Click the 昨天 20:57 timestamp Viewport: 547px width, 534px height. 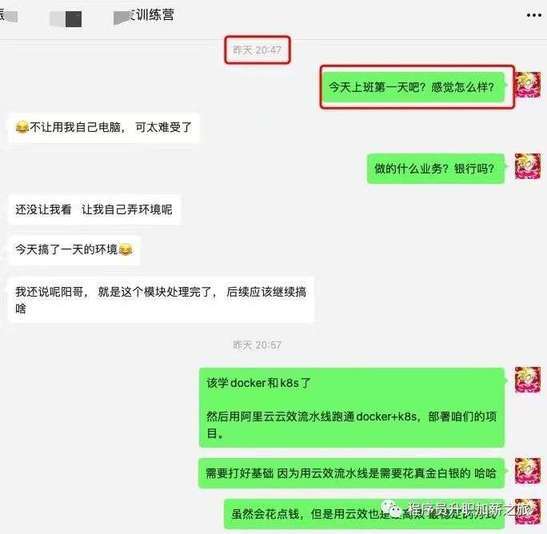[257, 345]
